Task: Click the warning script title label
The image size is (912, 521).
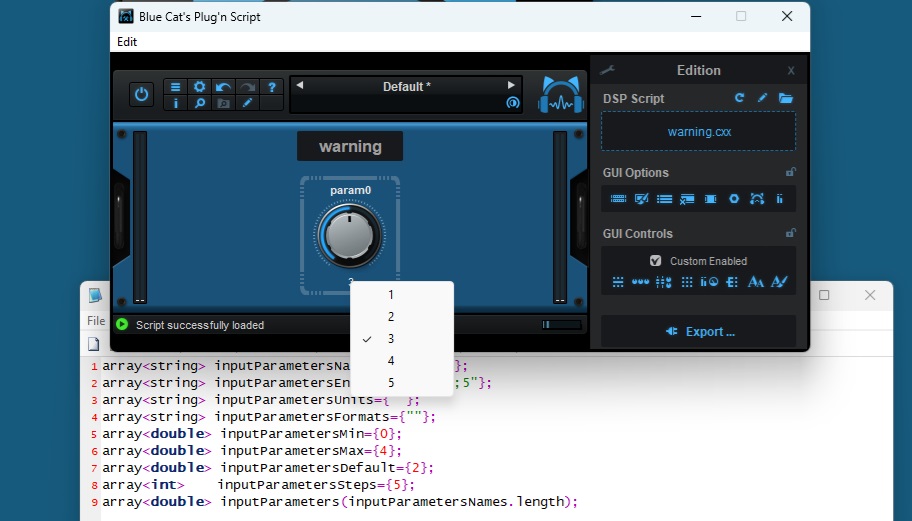Action: pos(350,146)
